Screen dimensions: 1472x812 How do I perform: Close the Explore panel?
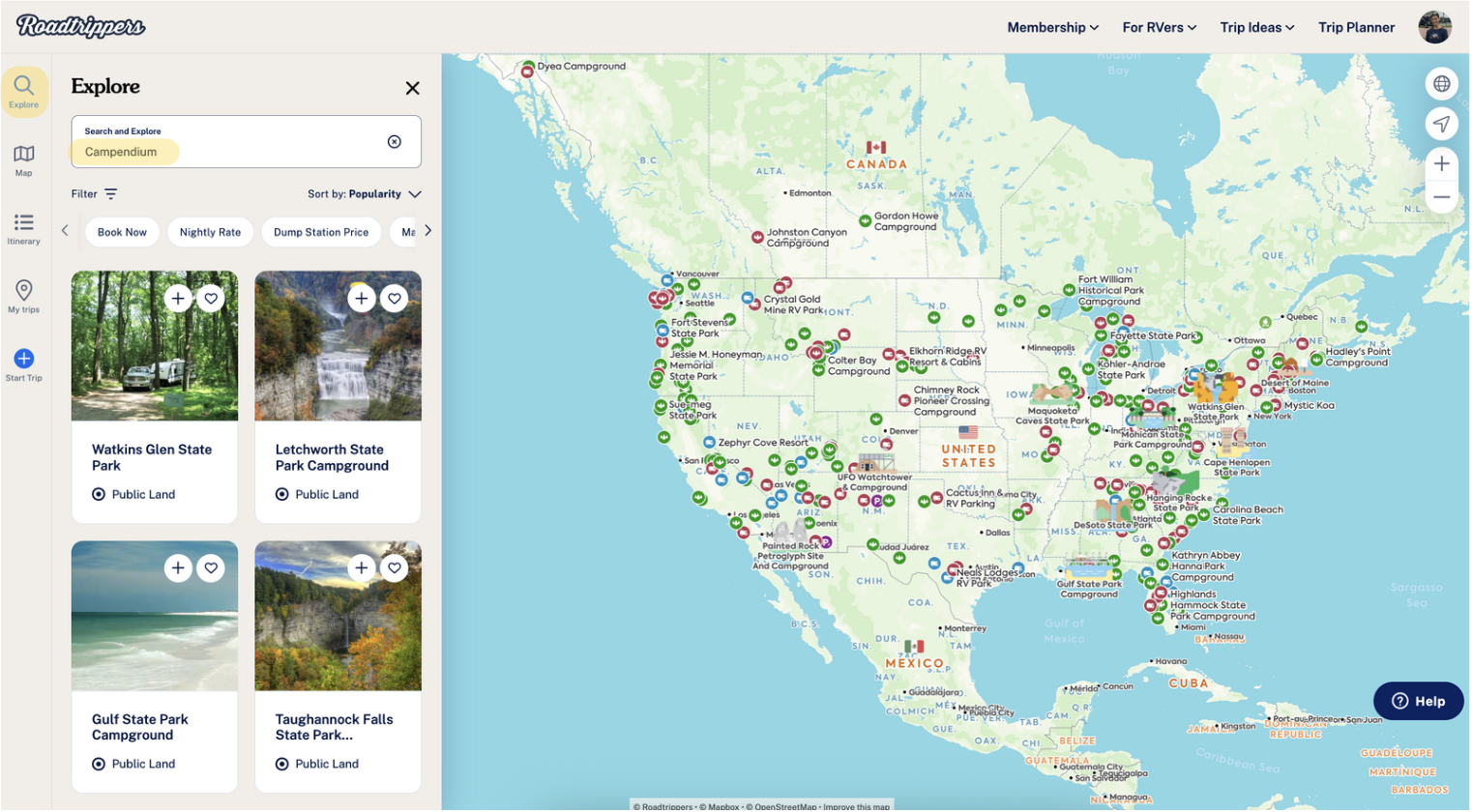[x=413, y=88]
